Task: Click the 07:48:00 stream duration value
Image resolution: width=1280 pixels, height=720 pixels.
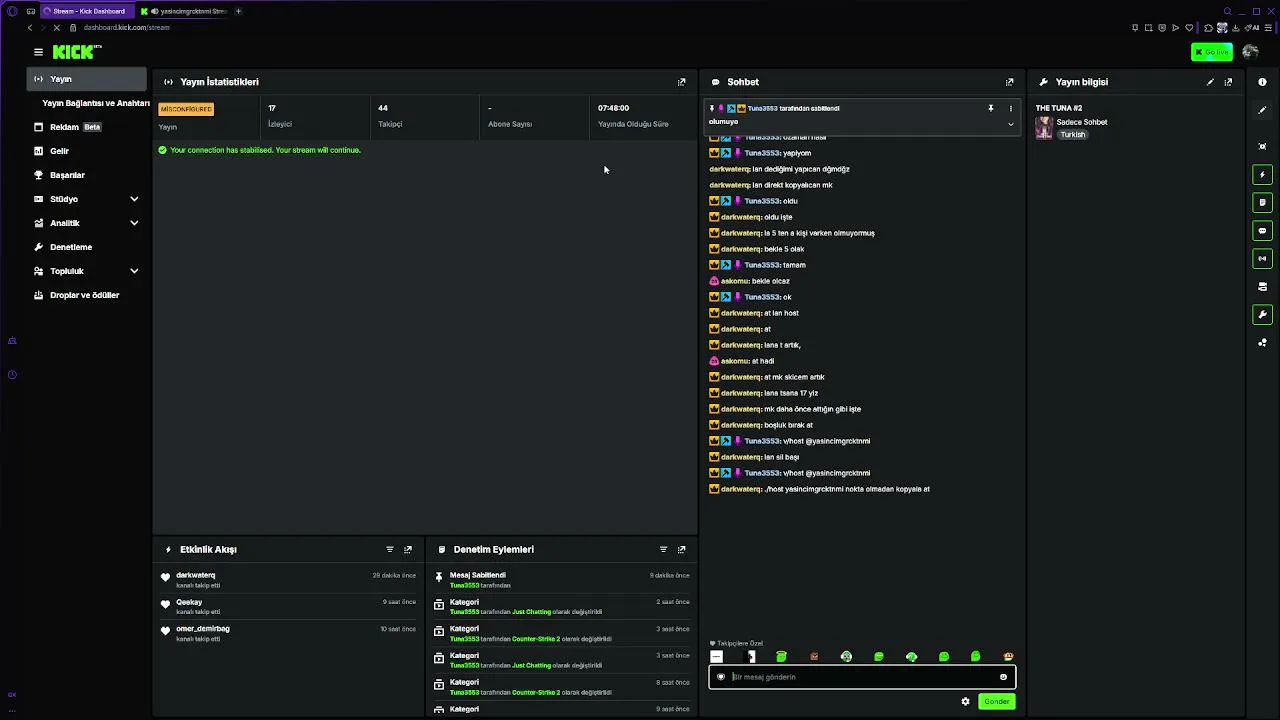Action: 613,108
